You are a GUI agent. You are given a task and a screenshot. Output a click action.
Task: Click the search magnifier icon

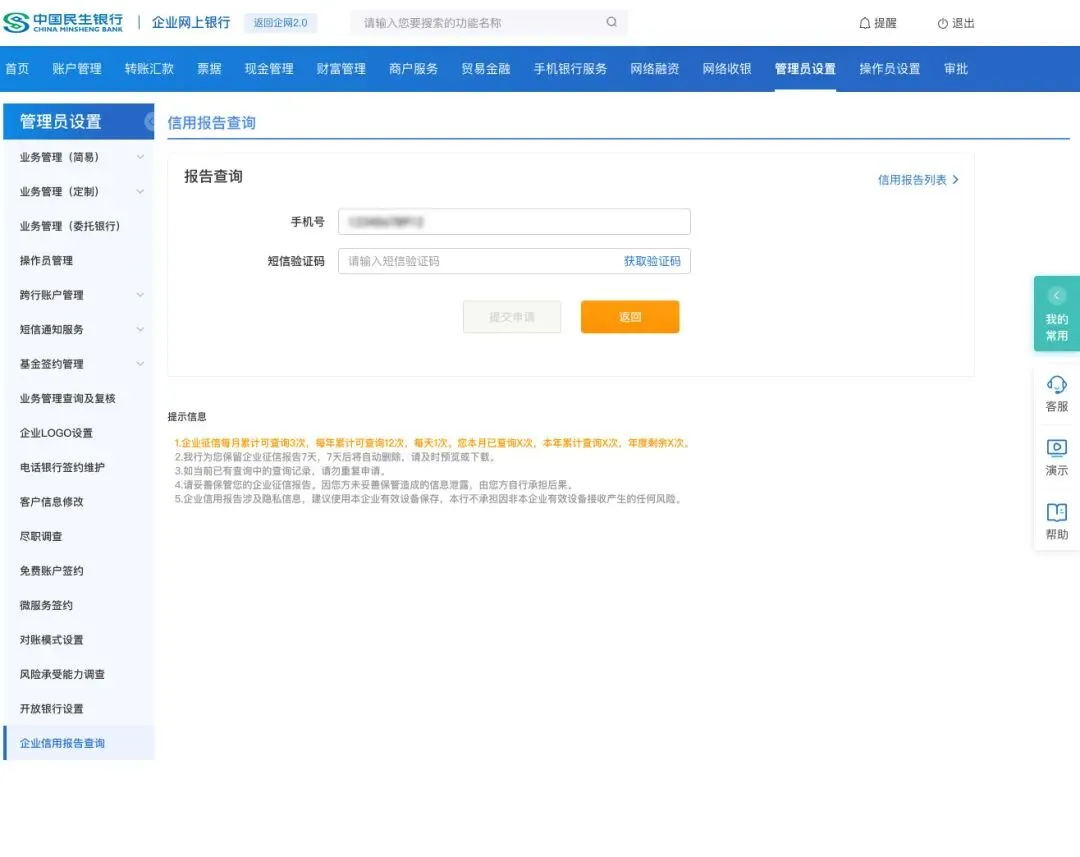point(611,22)
